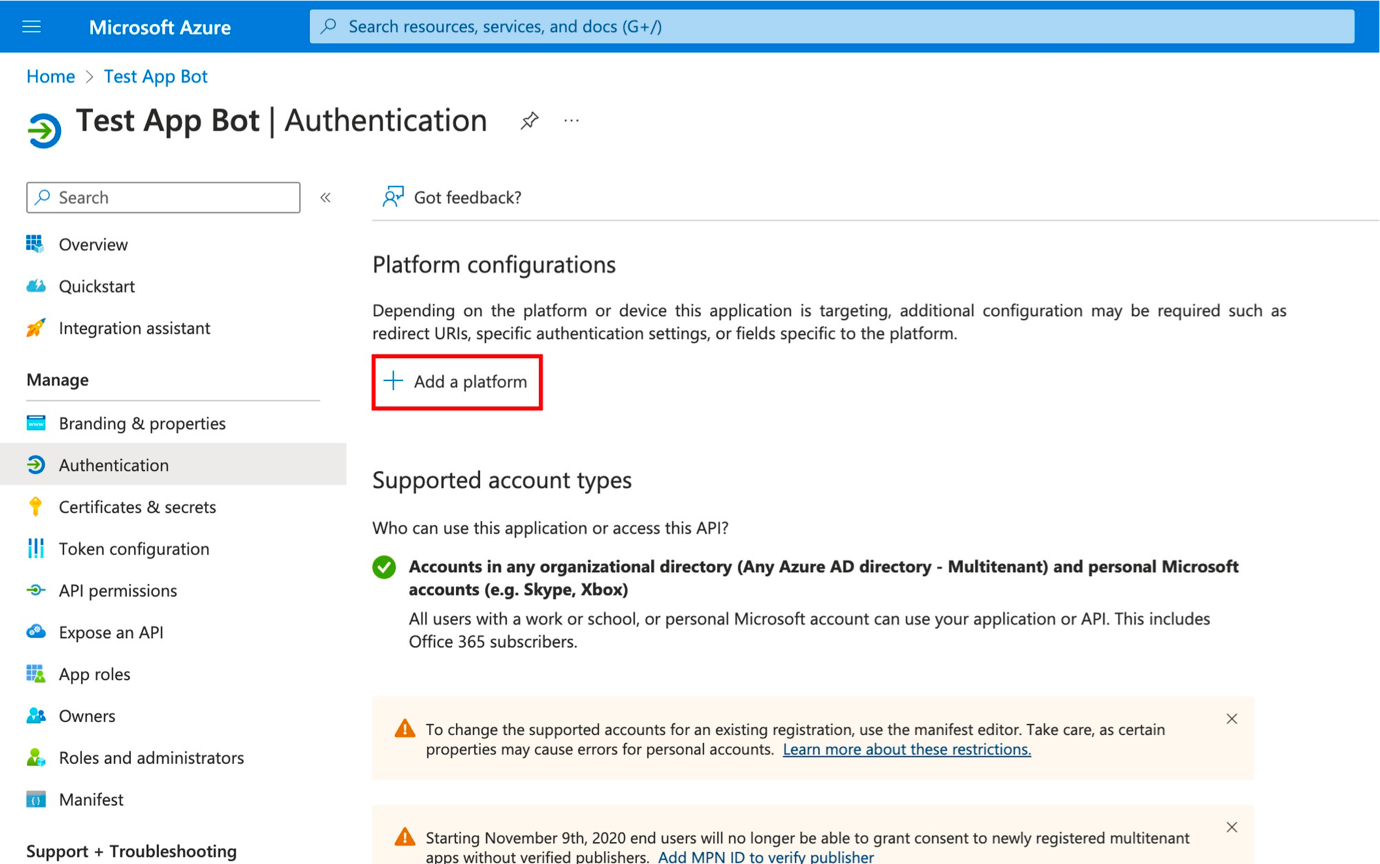Screen dimensions: 1380x864
Task: Click Add MPN ID to verify publisher
Action: (766, 857)
